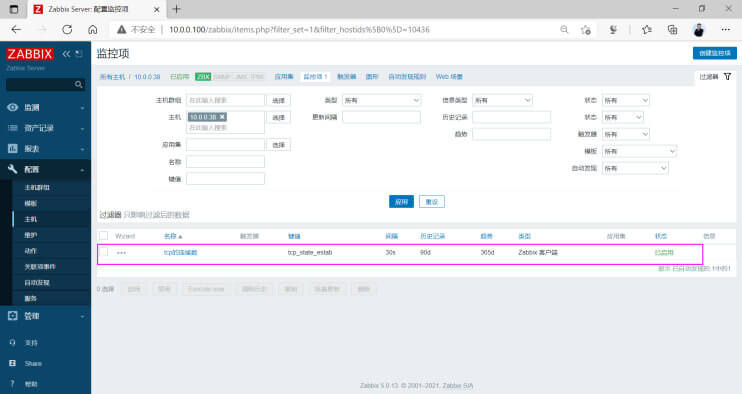Open the browser settings ellipsis menu
The height and width of the screenshot is (394, 742).
tap(725, 29)
